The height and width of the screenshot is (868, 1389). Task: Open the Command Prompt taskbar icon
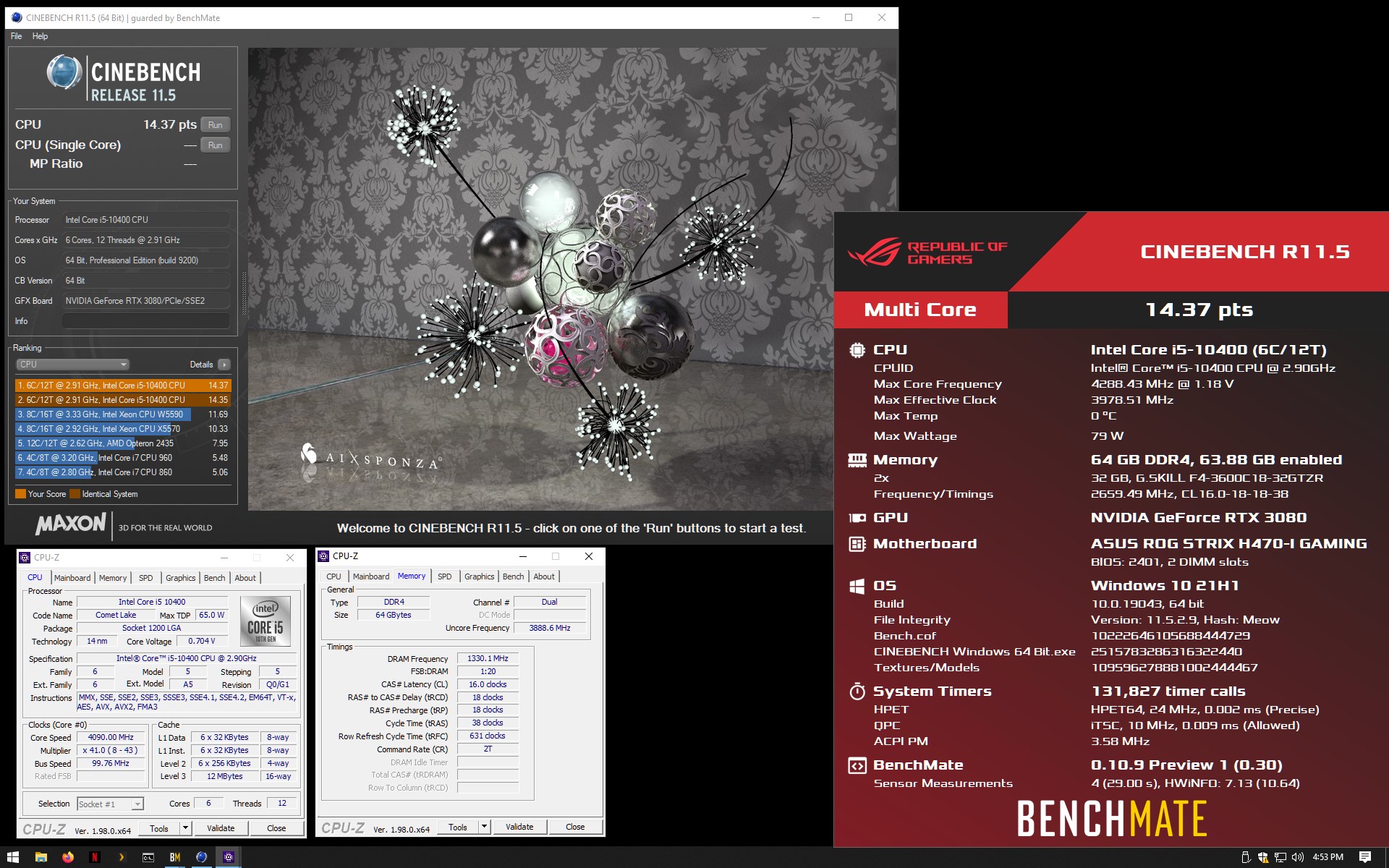pyautogui.click(x=148, y=857)
